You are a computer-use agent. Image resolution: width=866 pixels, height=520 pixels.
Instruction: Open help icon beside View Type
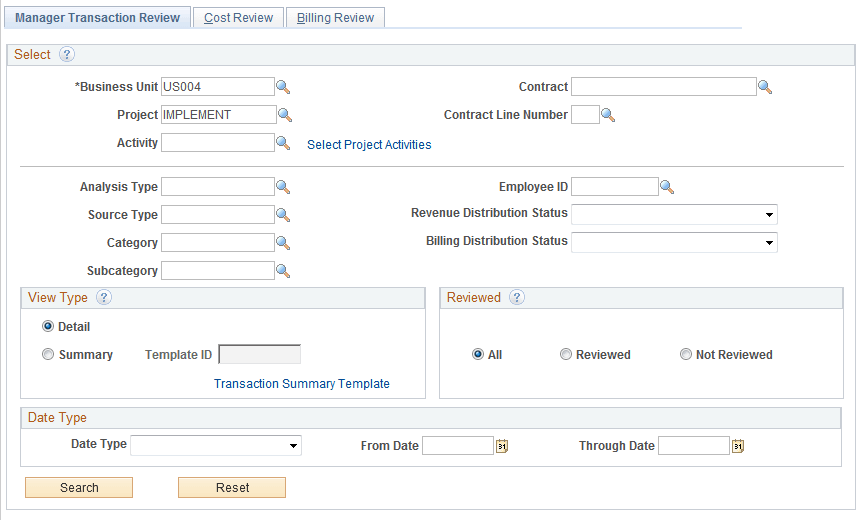click(104, 297)
